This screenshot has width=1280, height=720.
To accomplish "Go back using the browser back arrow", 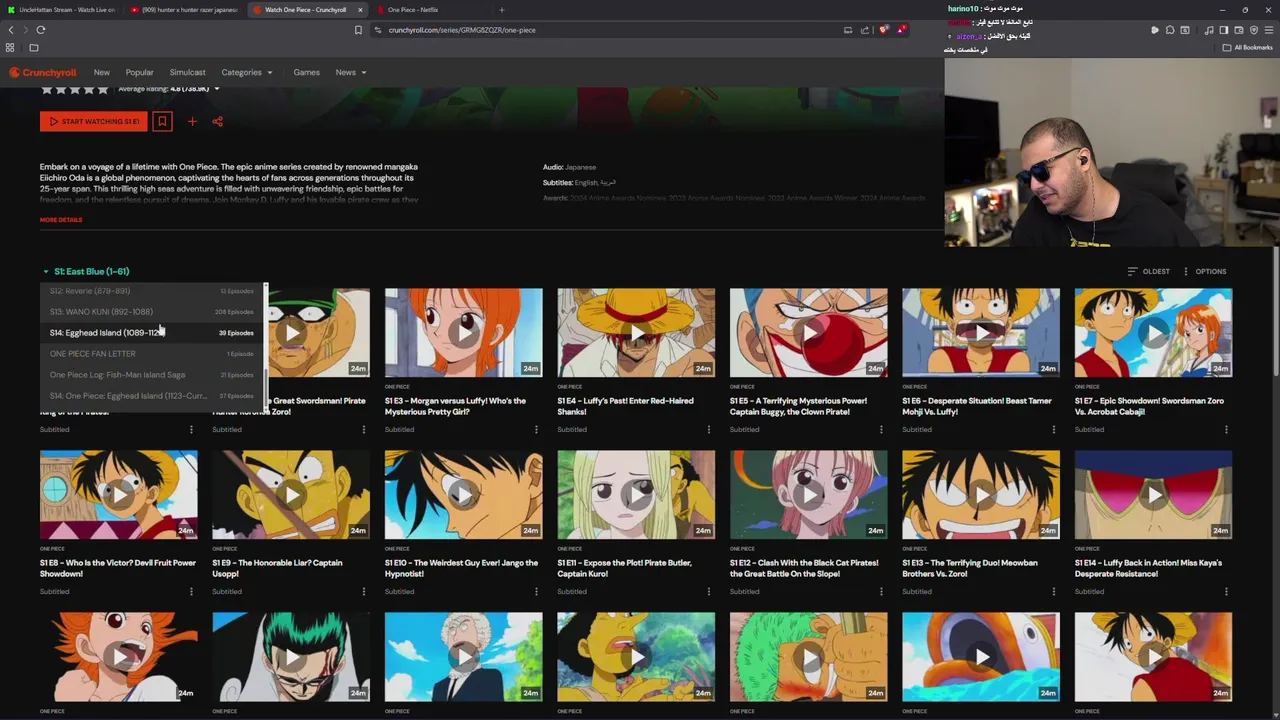I will 11,30.
